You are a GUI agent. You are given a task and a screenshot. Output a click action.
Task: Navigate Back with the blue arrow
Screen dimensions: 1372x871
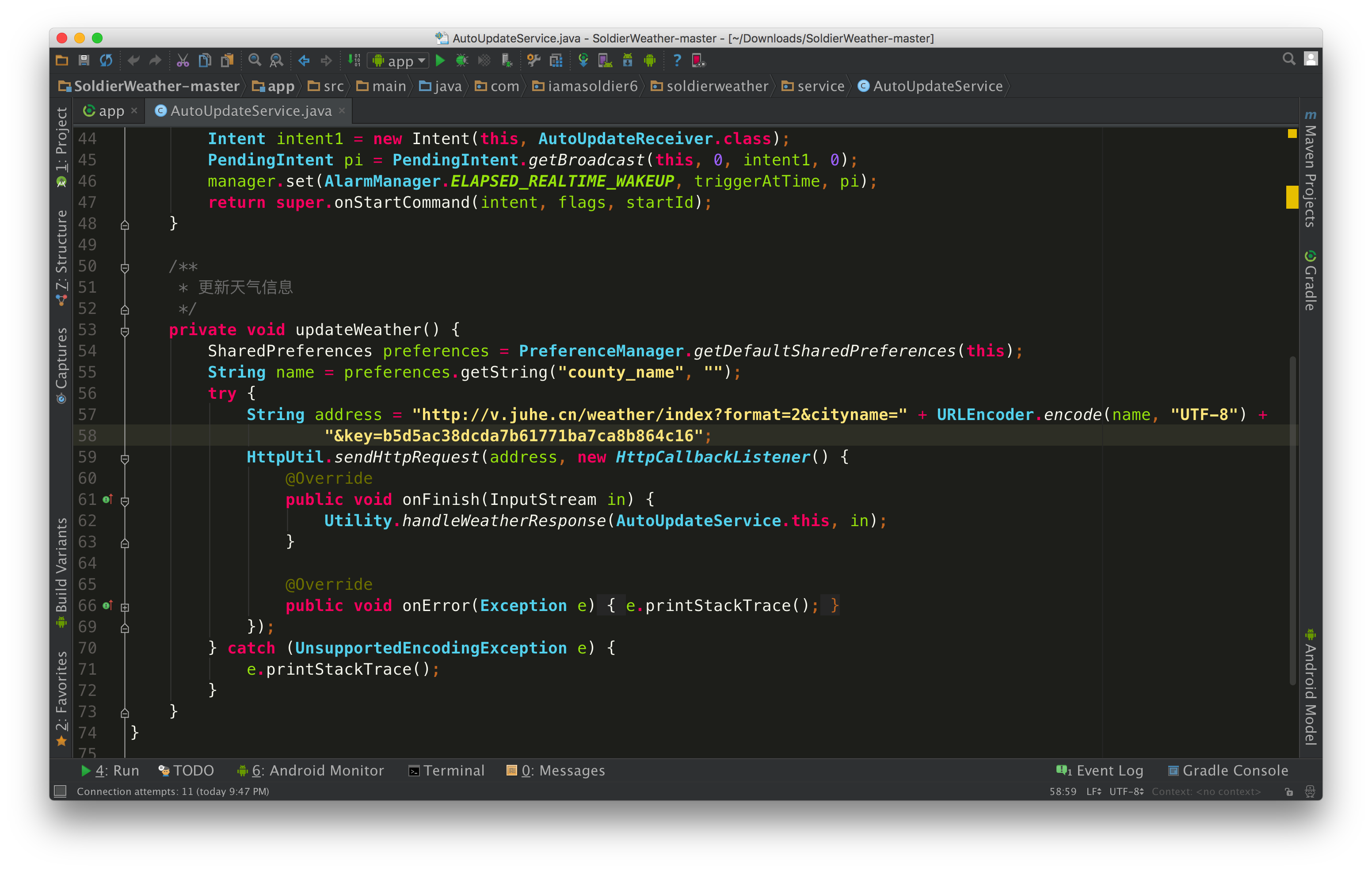304,61
